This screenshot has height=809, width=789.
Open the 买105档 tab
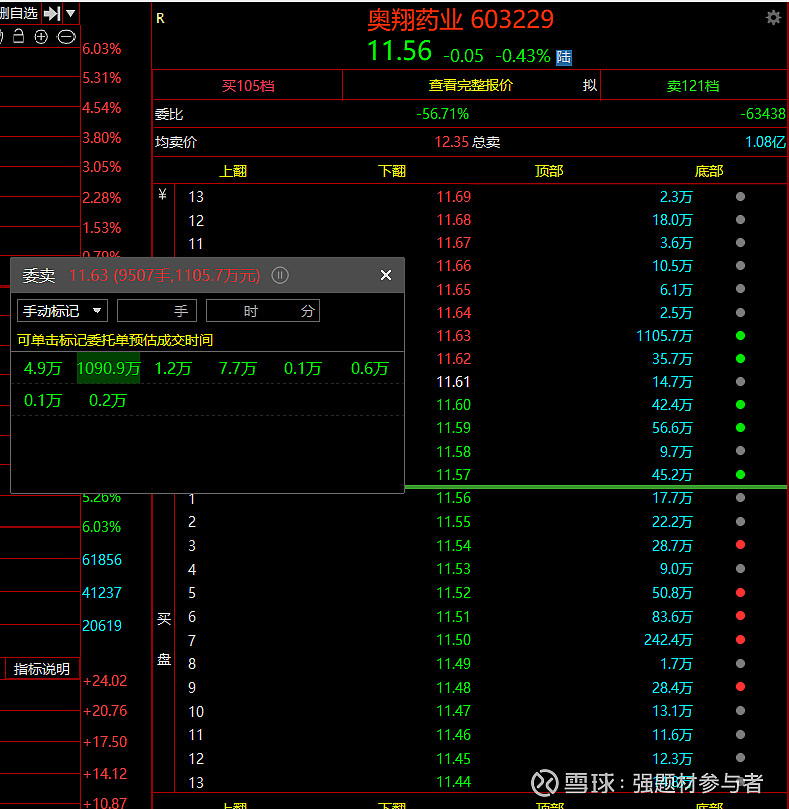248,86
